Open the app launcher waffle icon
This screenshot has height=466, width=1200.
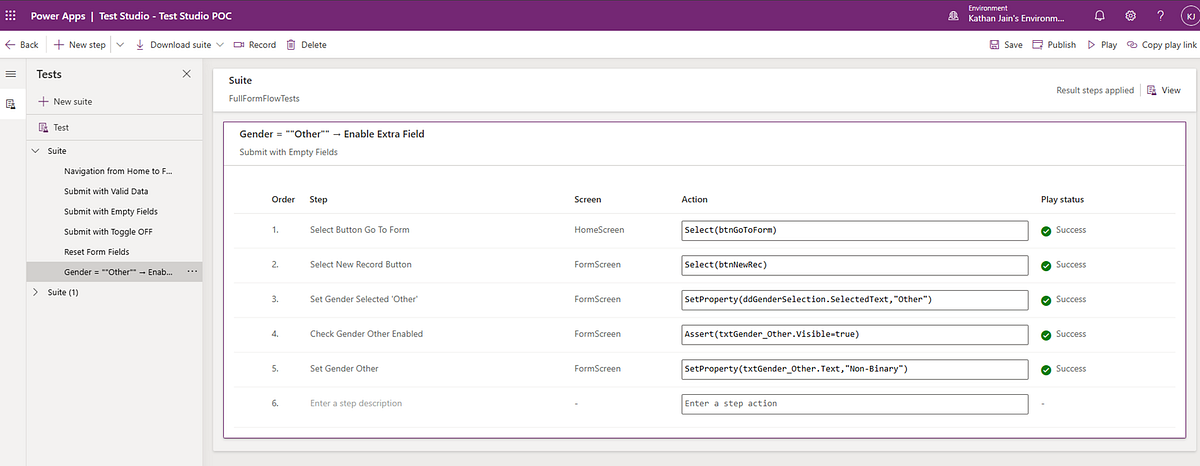(11, 15)
